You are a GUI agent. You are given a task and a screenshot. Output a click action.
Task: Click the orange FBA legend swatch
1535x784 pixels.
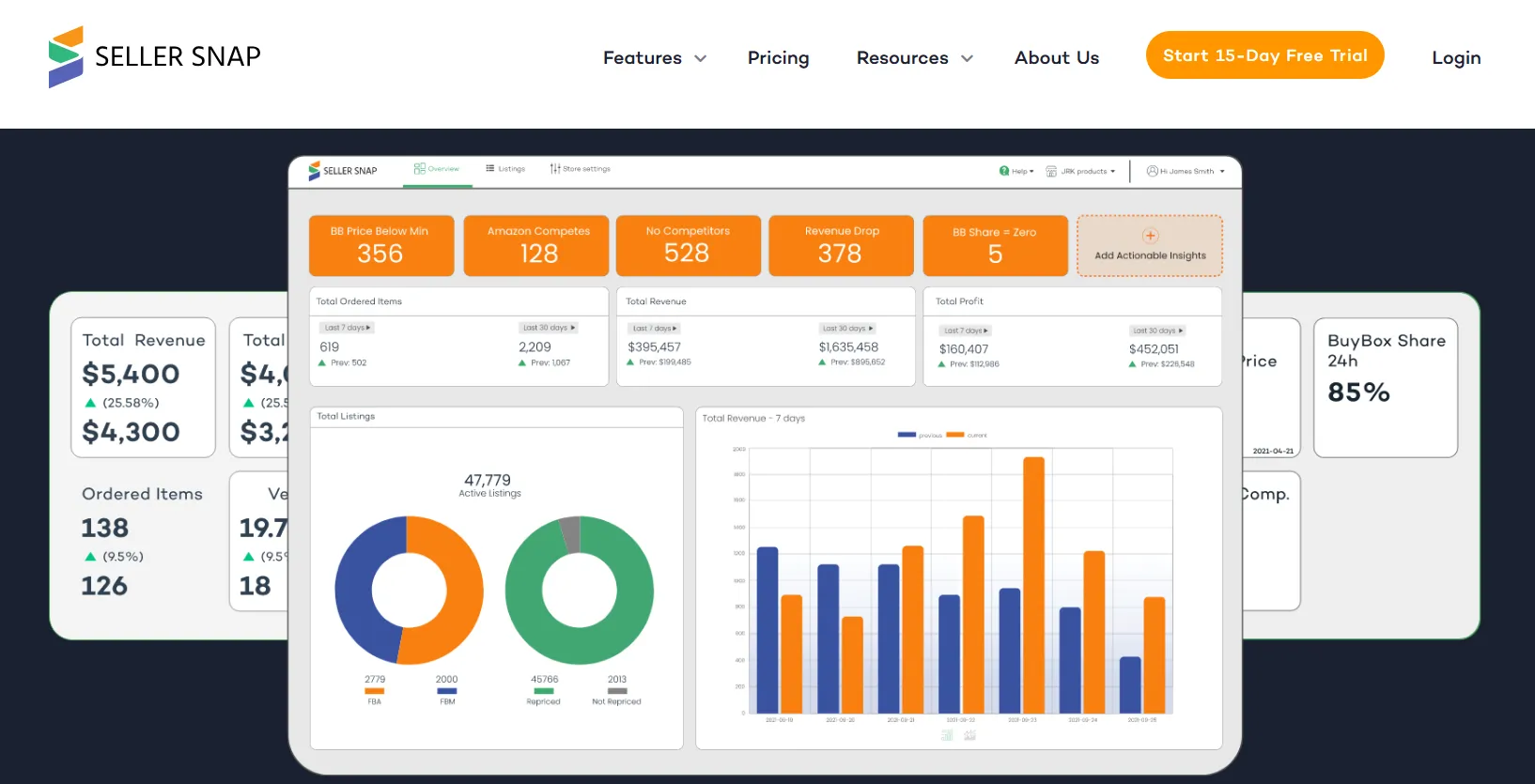tap(375, 691)
